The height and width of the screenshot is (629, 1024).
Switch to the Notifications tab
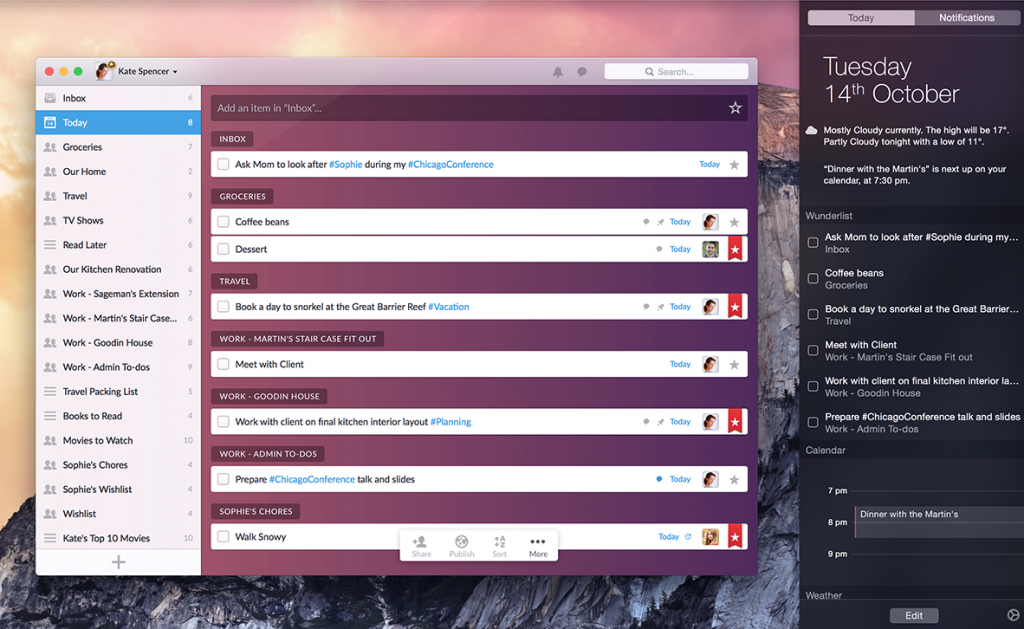coord(966,17)
